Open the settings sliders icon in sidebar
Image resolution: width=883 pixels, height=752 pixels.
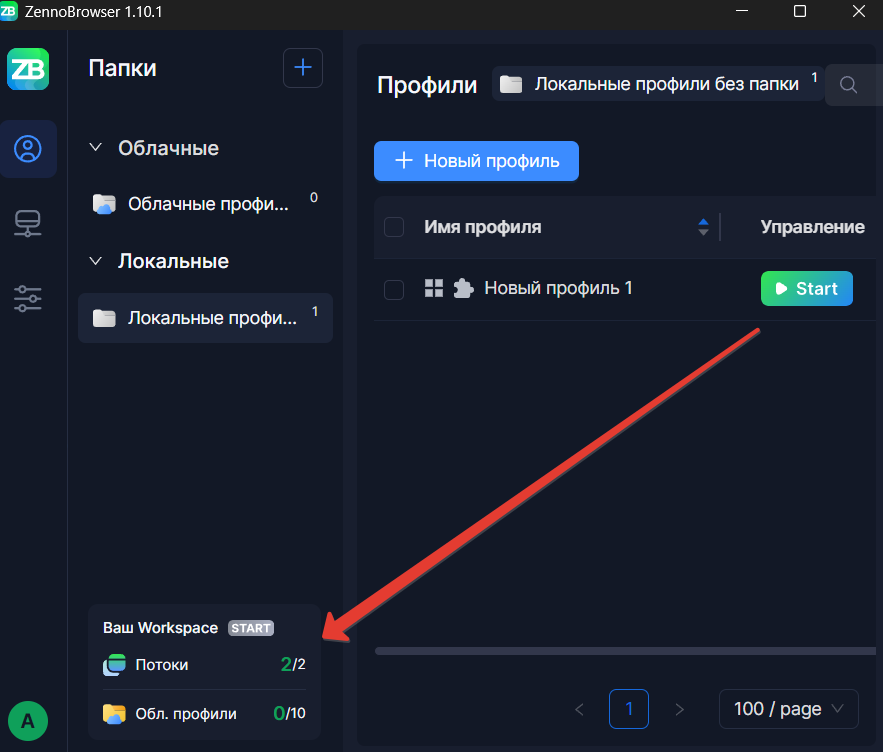click(x=28, y=299)
